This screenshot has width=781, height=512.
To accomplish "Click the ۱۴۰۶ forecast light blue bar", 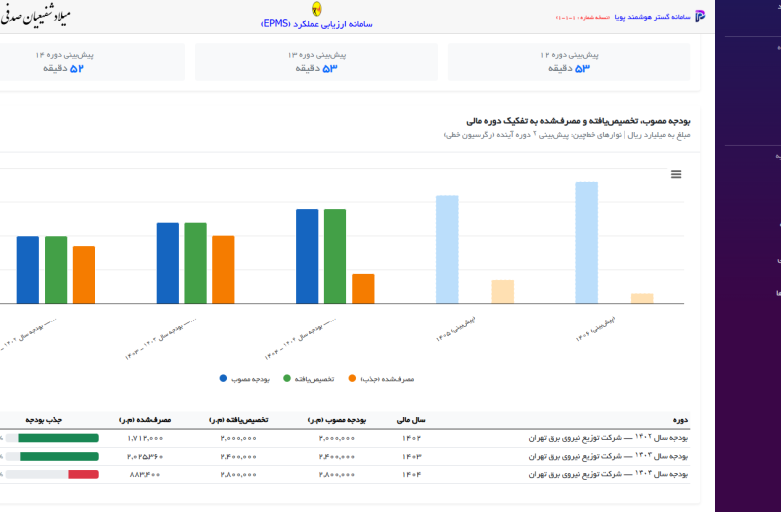I will click(587, 243).
